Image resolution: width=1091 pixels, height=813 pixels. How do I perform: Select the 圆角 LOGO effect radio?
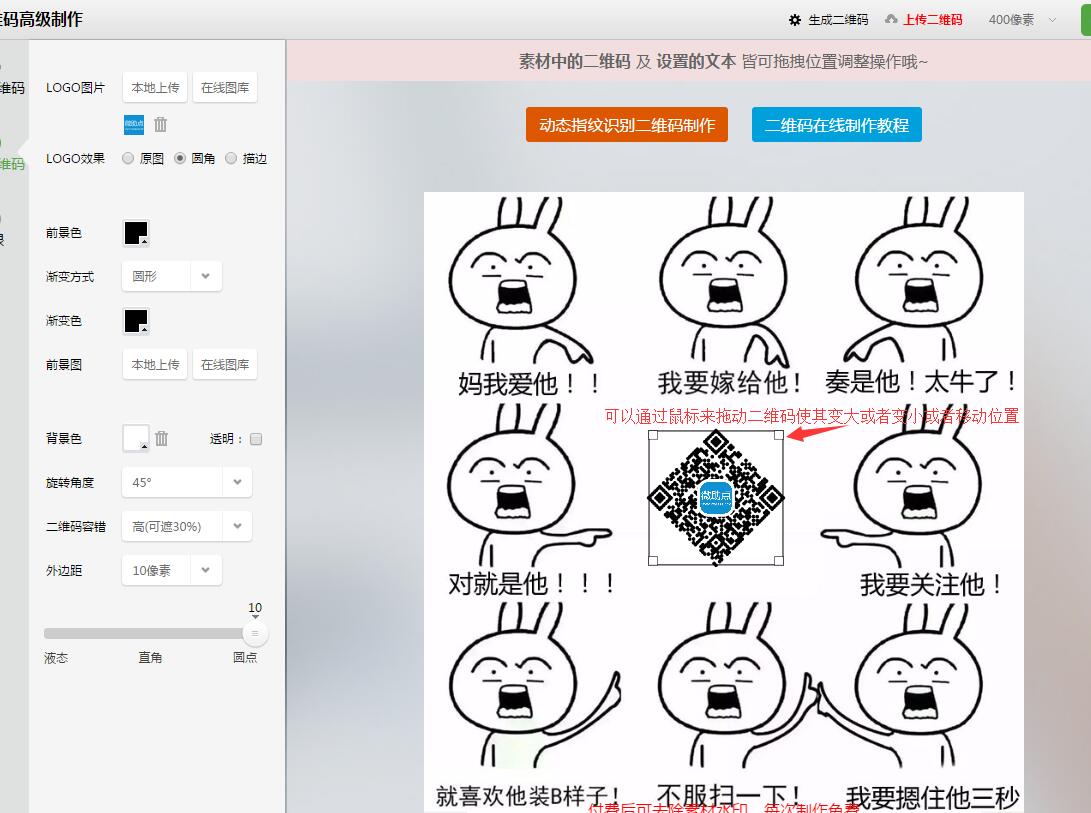coord(180,158)
